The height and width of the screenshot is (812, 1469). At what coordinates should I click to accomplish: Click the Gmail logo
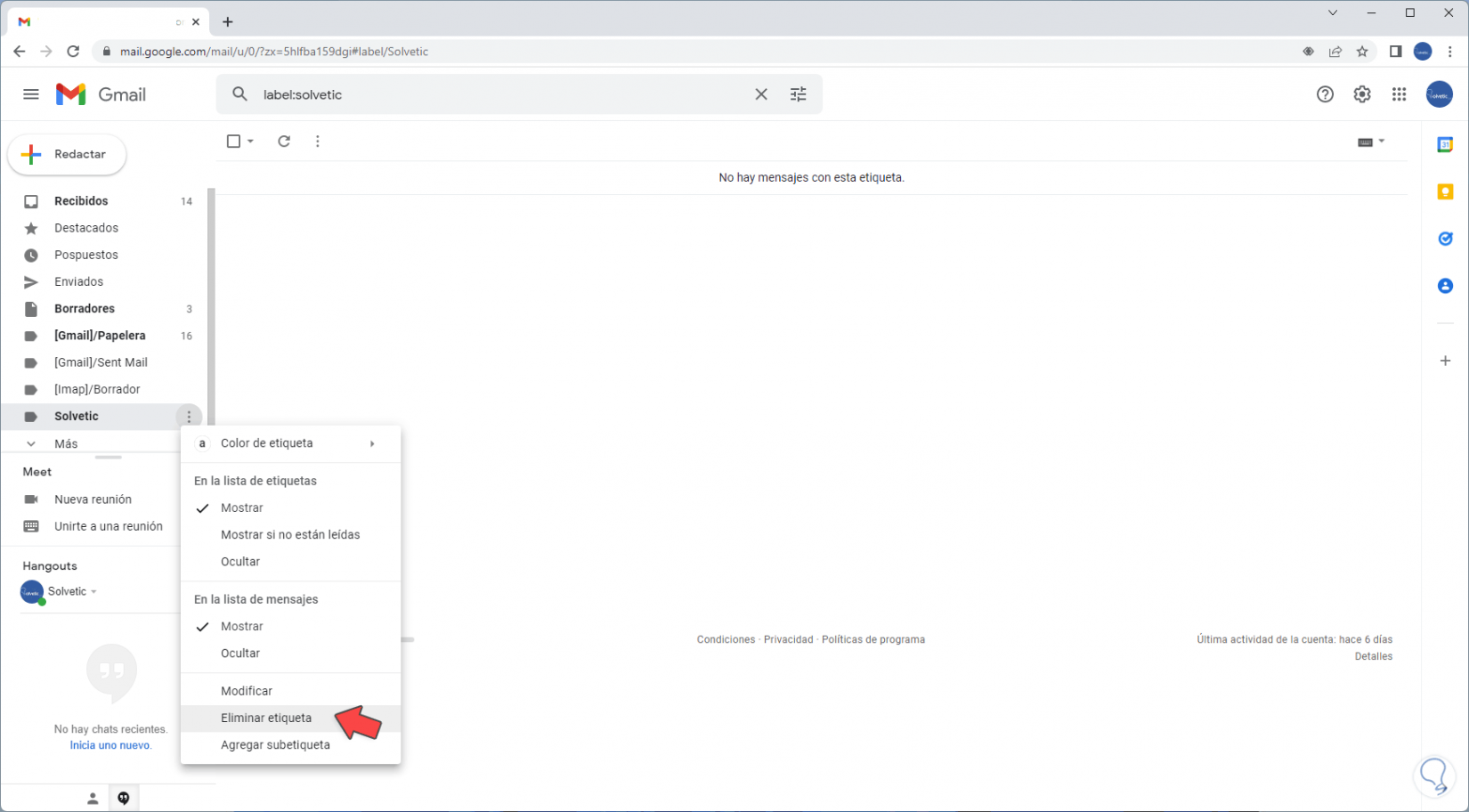point(101,94)
